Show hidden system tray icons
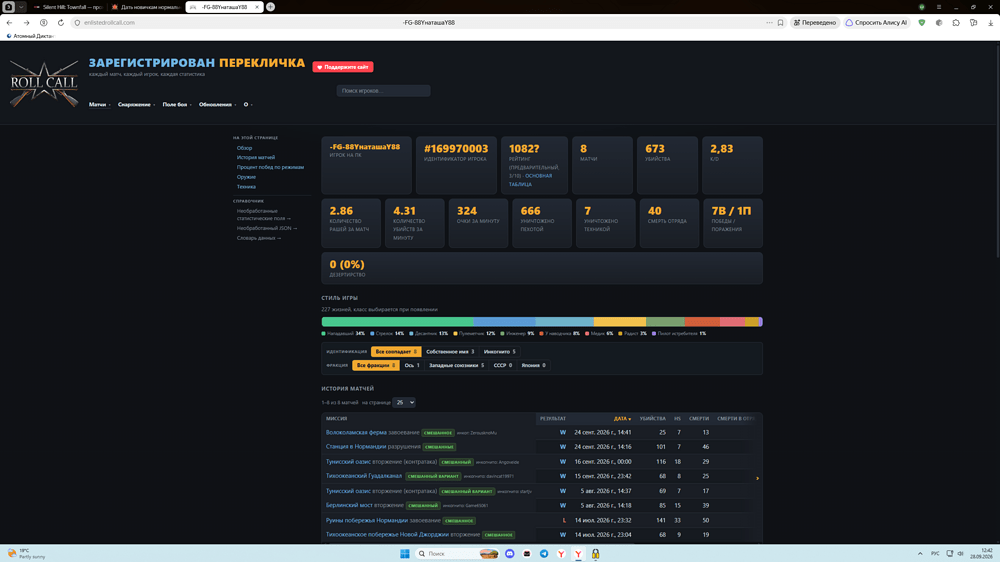The width and height of the screenshot is (1000, 562). tap(920, 554)
